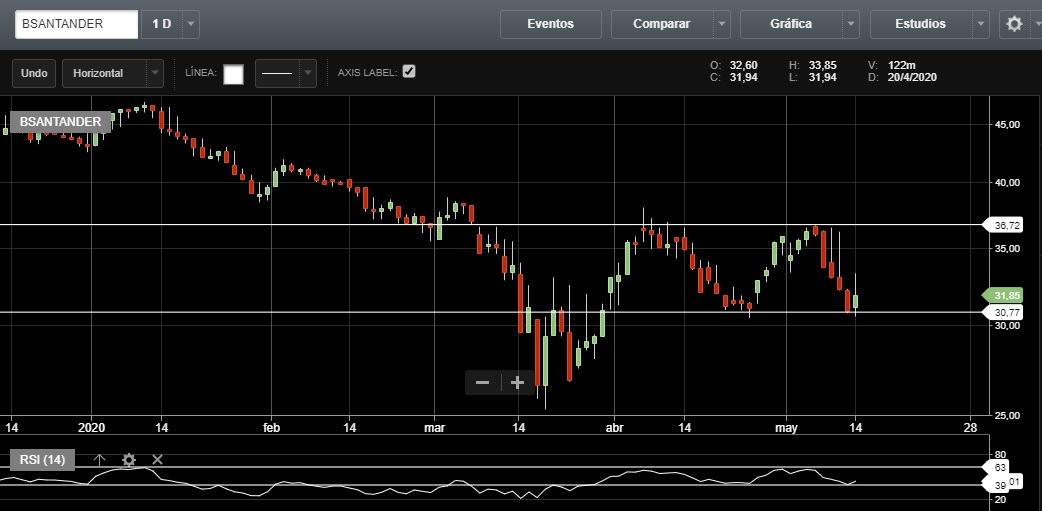Image resolution: width=1042 pixels, height=511 pixels.
Task: Click the zoom out minus button
Action: coord(482,382)
